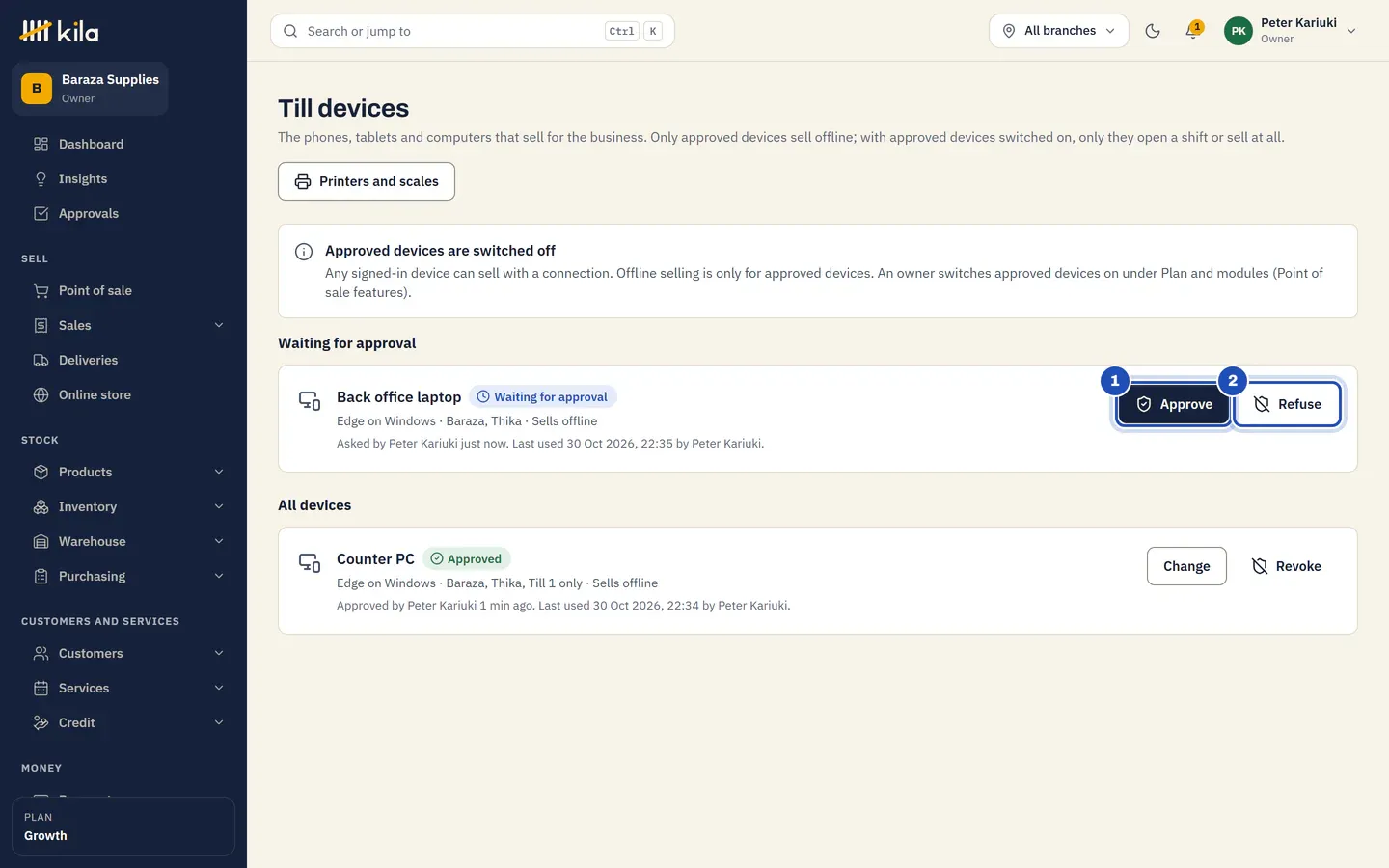Expand the Customers submenu chevron

219,654
